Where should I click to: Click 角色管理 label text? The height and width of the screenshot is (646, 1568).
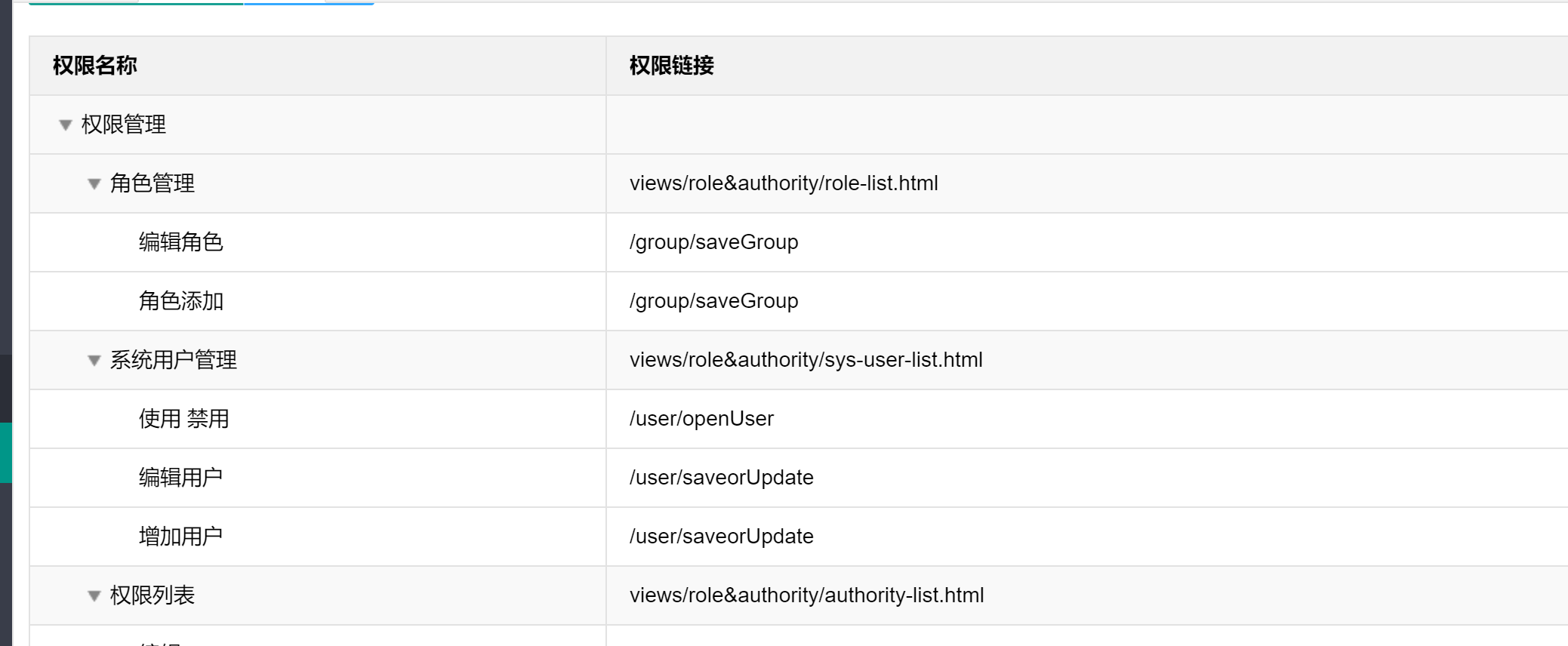[152, 183]
